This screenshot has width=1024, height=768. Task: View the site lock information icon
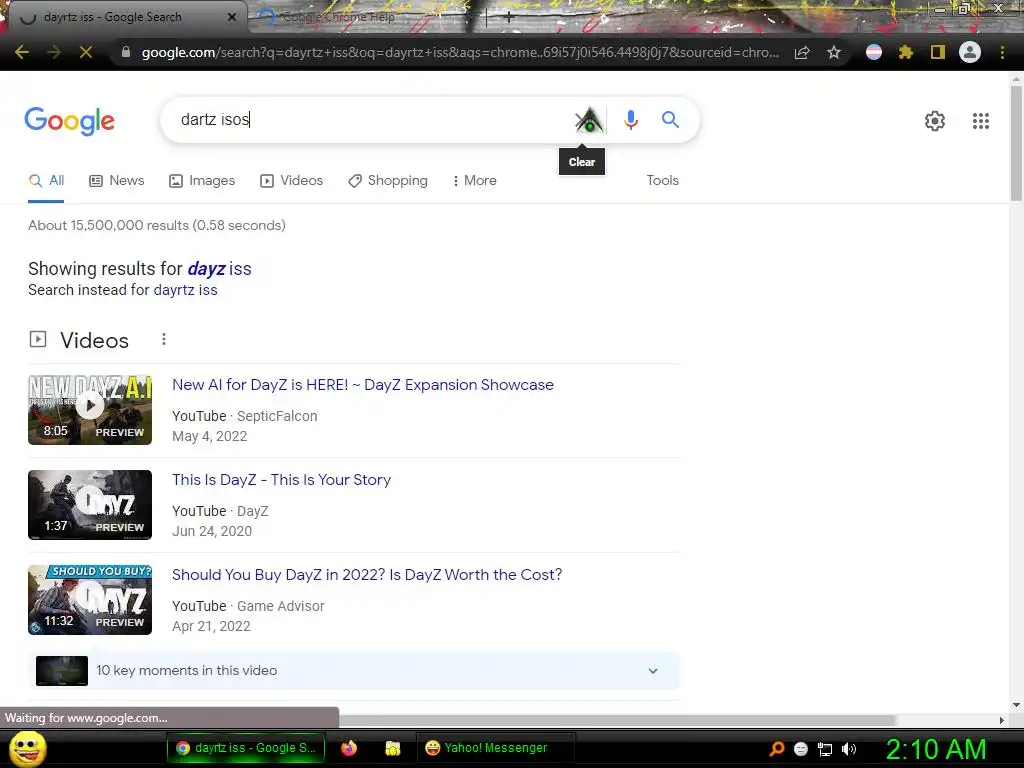pyautogui.click(x=126, y=52)
